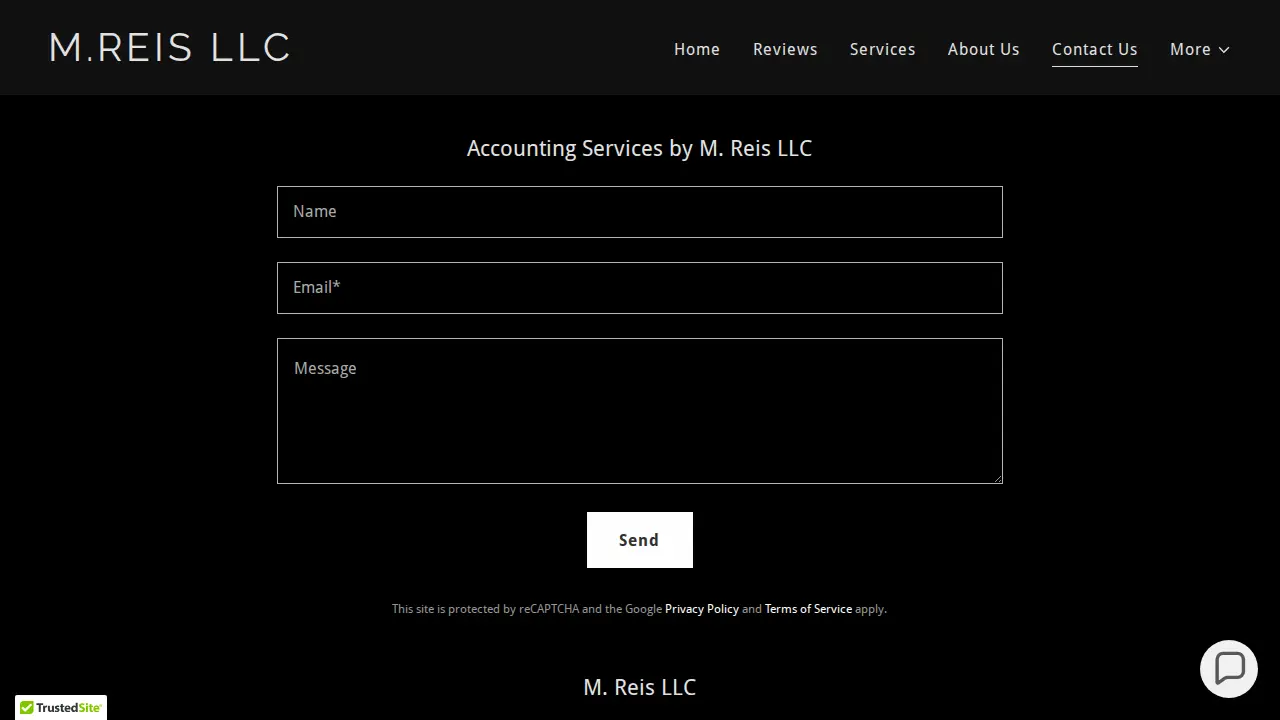Open the chat bubble widget
The height and width of the screenshot is (720, 1280).
(x=1229, y=669)
